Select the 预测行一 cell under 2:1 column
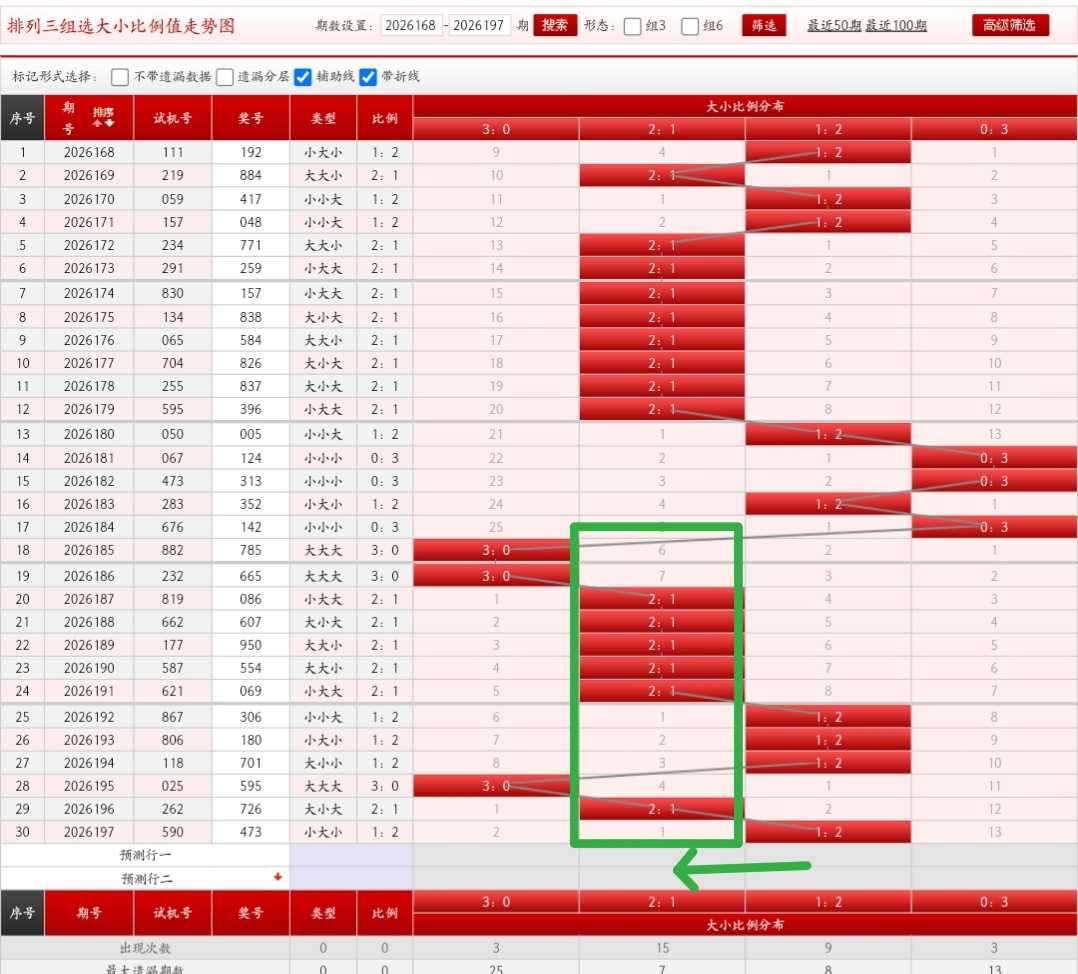 click(x=662, y=855)
